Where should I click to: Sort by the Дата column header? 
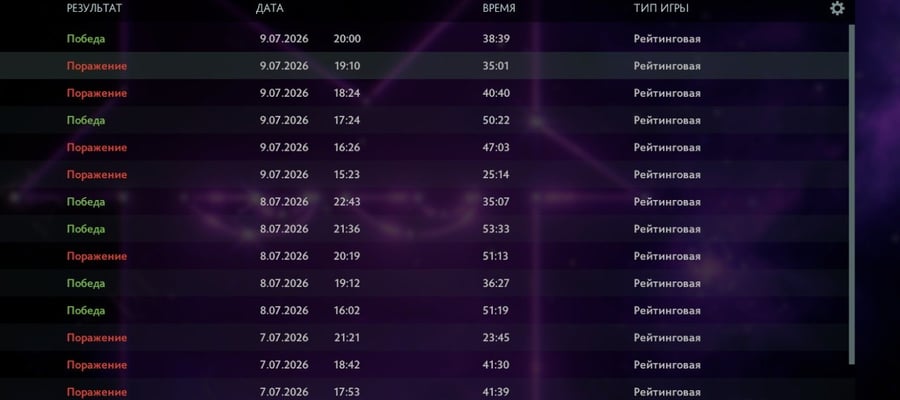tap(270, 9)
